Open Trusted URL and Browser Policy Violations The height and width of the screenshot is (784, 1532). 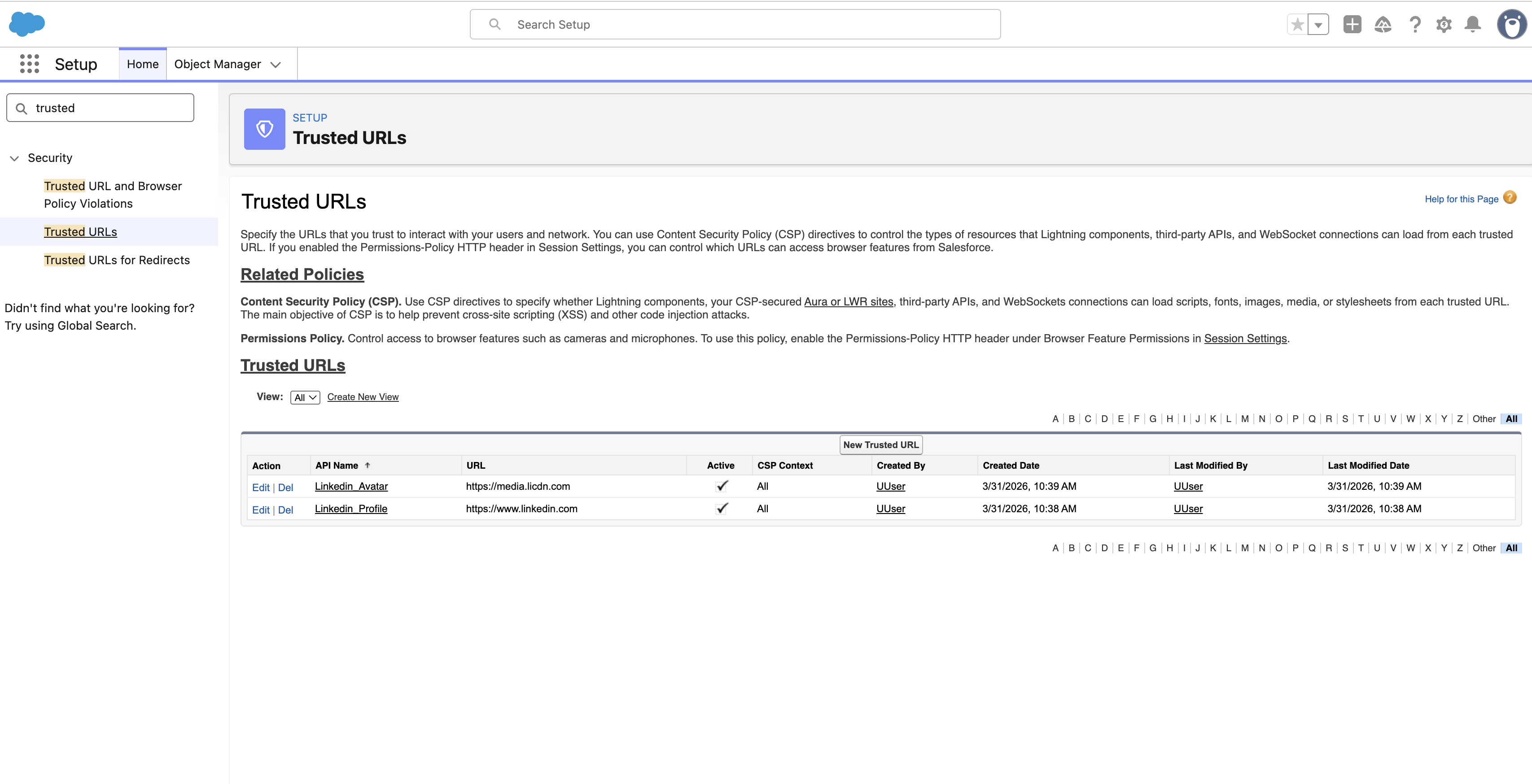113,195
